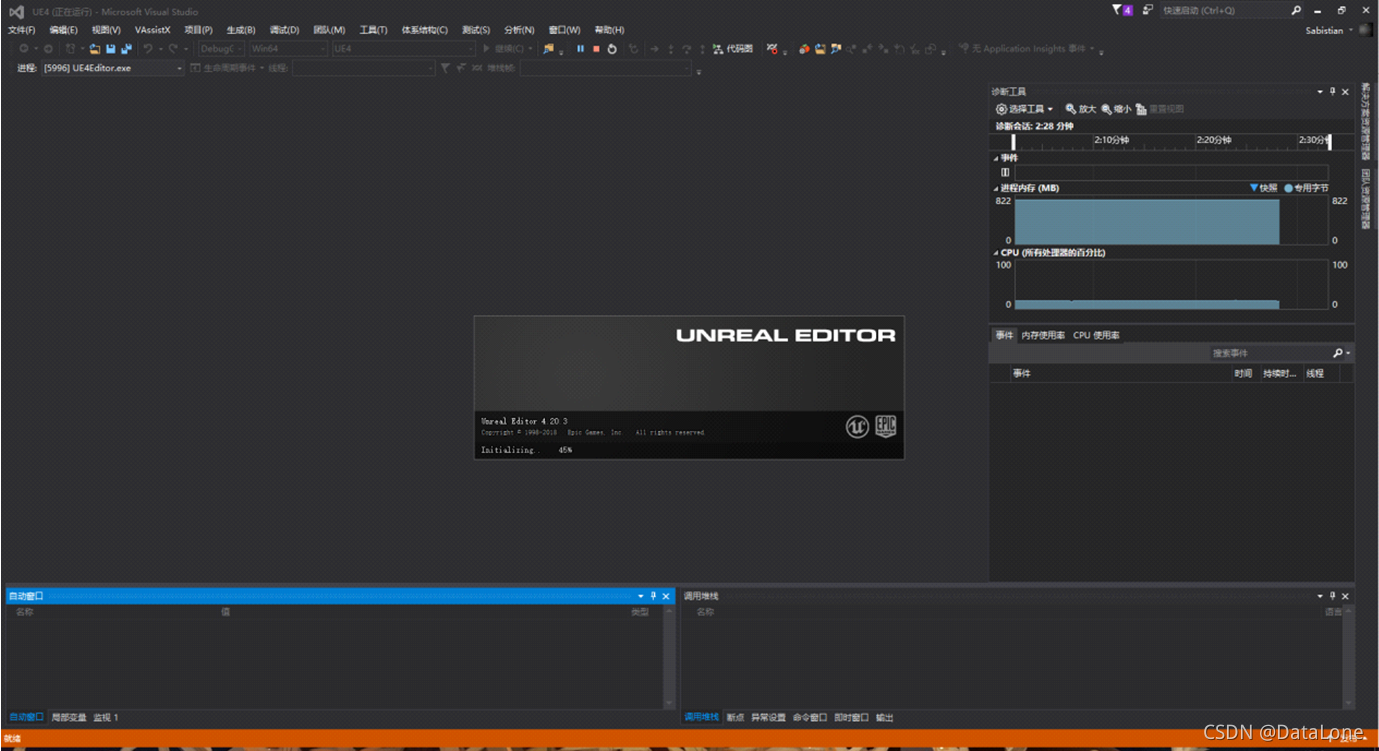Image resolution: width=1379 pixels, height=751 pixels.
Task: Click the 搜索事件 search events field
Action: [x=1268, y=353]
